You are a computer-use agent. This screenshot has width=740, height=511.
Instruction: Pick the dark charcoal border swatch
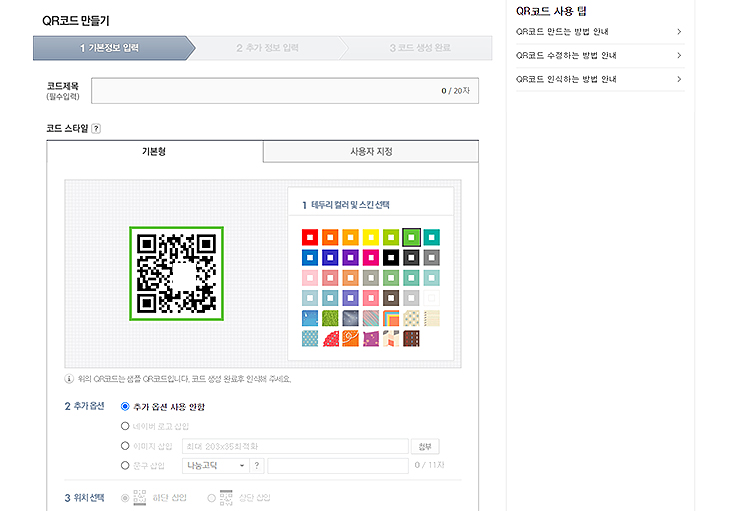411,257
